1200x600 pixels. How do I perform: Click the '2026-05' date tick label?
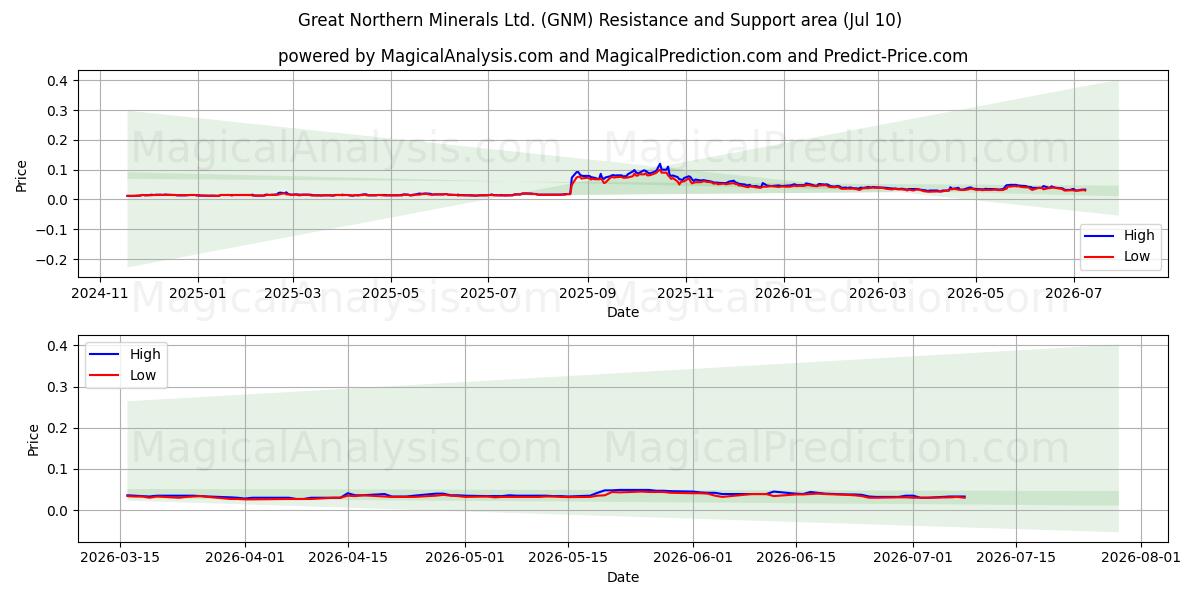pyautogui.click(x=976, y=294)
